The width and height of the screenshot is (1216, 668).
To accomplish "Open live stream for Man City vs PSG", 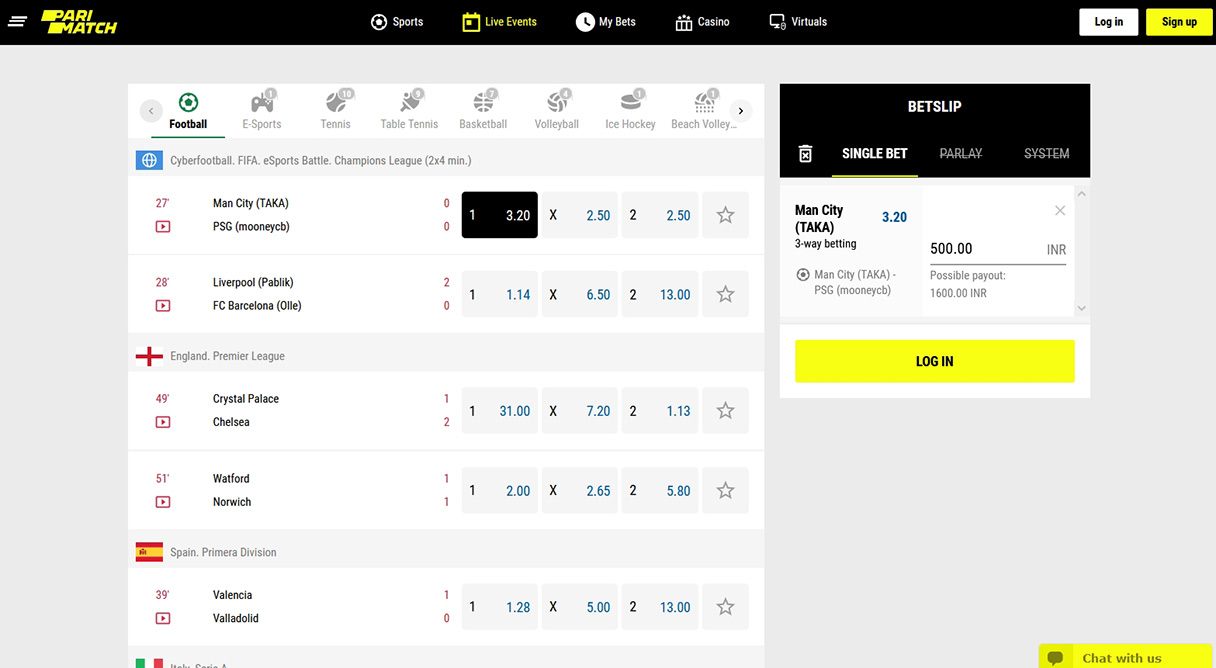I will [163, 227].
